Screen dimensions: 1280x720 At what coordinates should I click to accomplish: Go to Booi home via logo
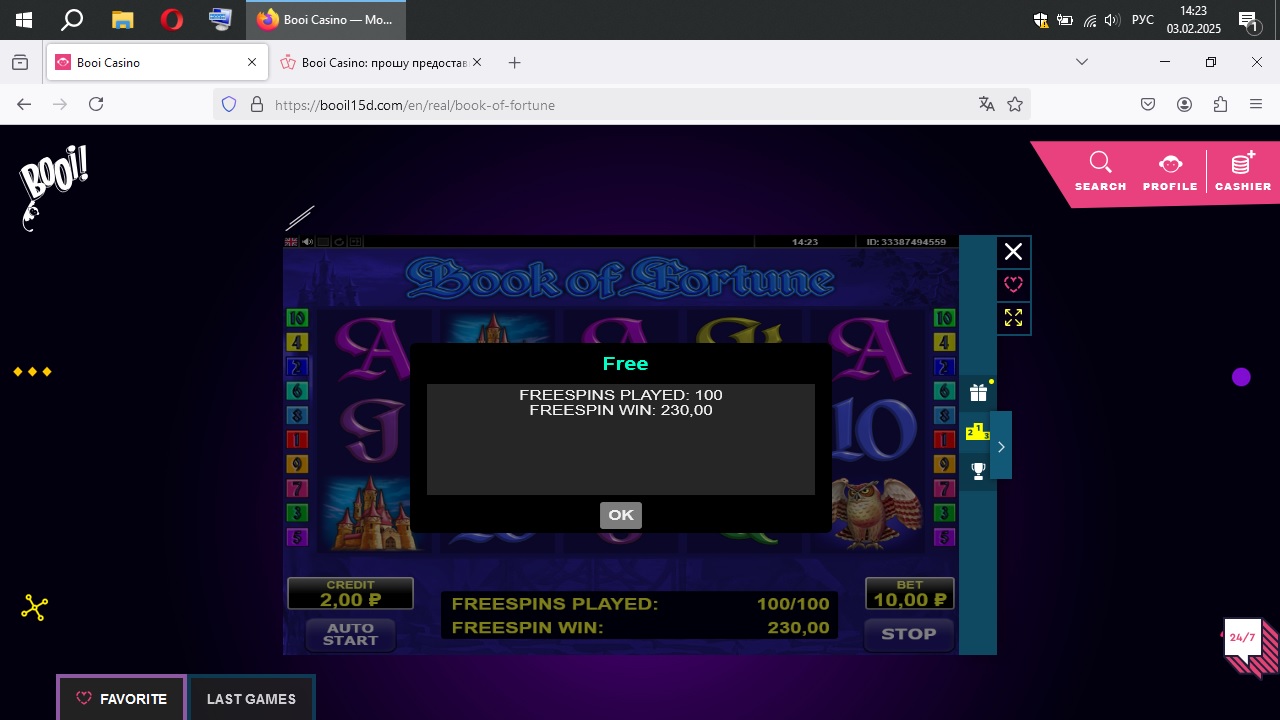click(53, 186)
